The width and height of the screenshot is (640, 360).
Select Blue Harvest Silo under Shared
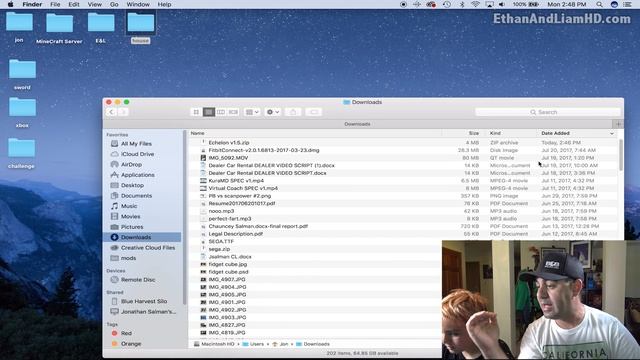click(x=144, y=301)
